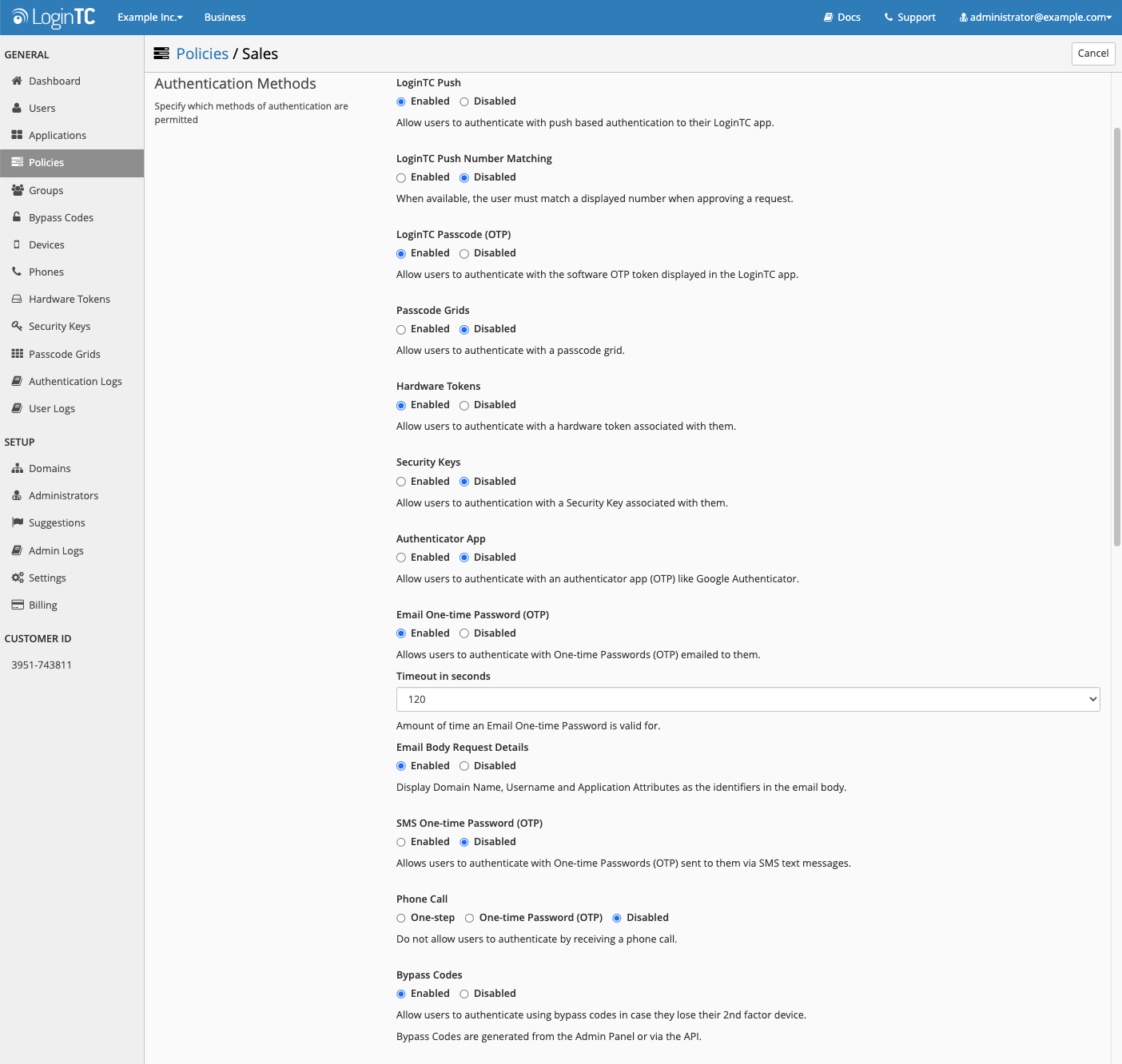
Task: Enable LoginTC Push Number Matching
Action: click(401, 178)
